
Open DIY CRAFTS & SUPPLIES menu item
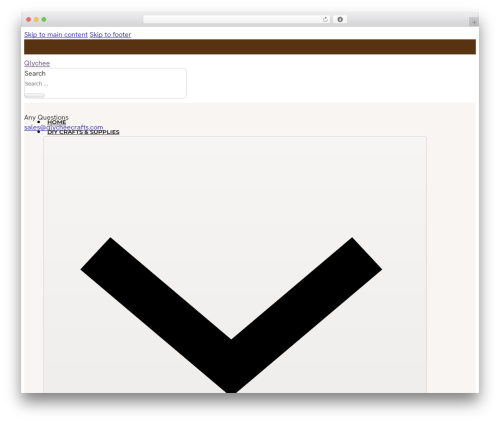(x=83, y=132)
